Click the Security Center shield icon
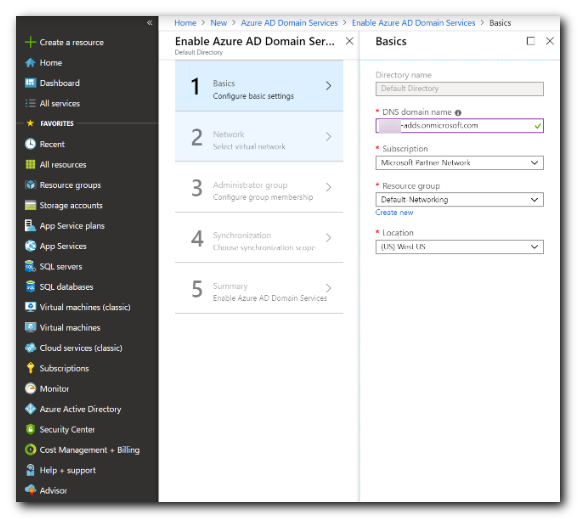Screen dimensions: 577x519 coord(30,429)
